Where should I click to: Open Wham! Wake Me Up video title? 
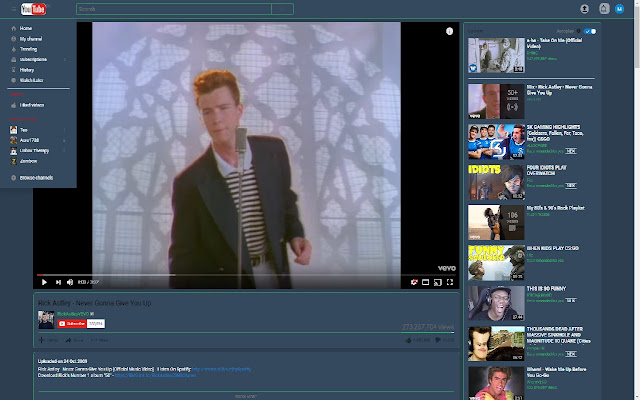[556, 372]
